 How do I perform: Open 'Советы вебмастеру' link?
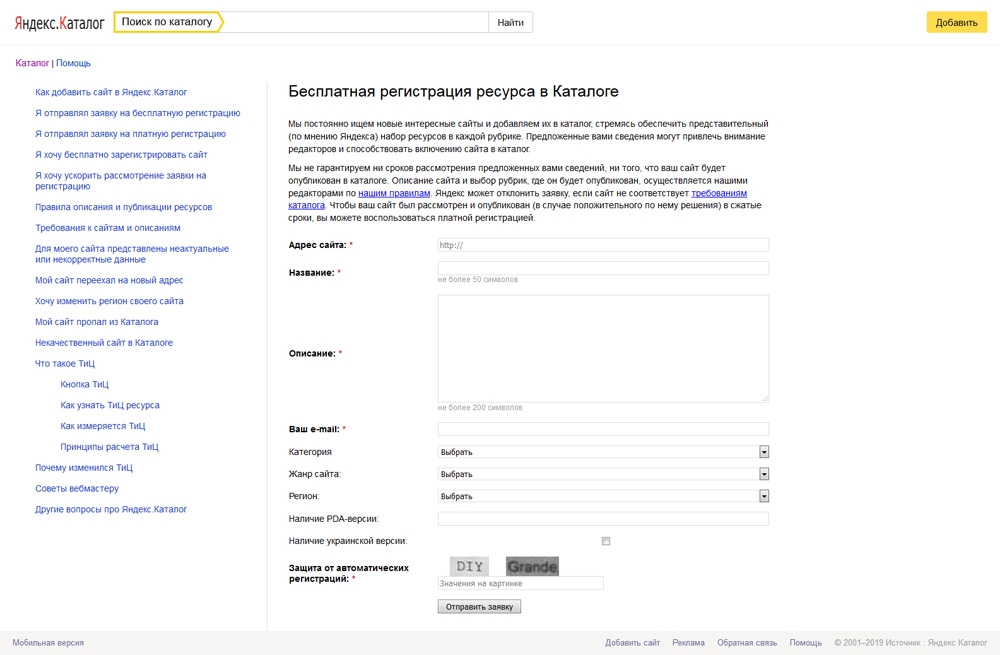(77, 489)
